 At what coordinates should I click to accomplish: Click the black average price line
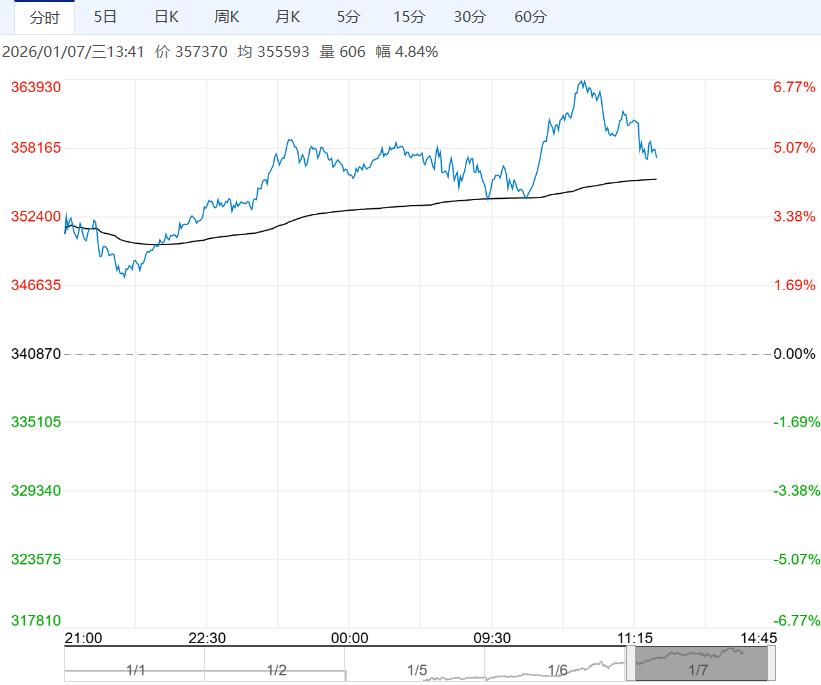click(400, 207)
